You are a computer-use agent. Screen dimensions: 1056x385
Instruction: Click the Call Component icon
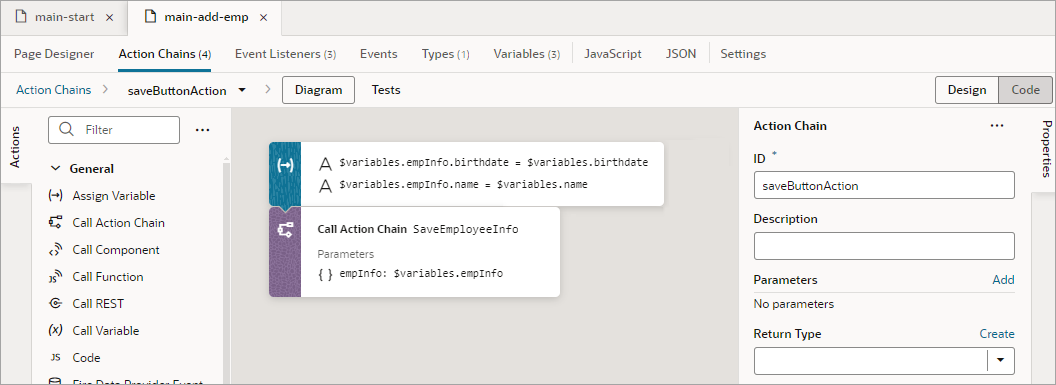56,250
